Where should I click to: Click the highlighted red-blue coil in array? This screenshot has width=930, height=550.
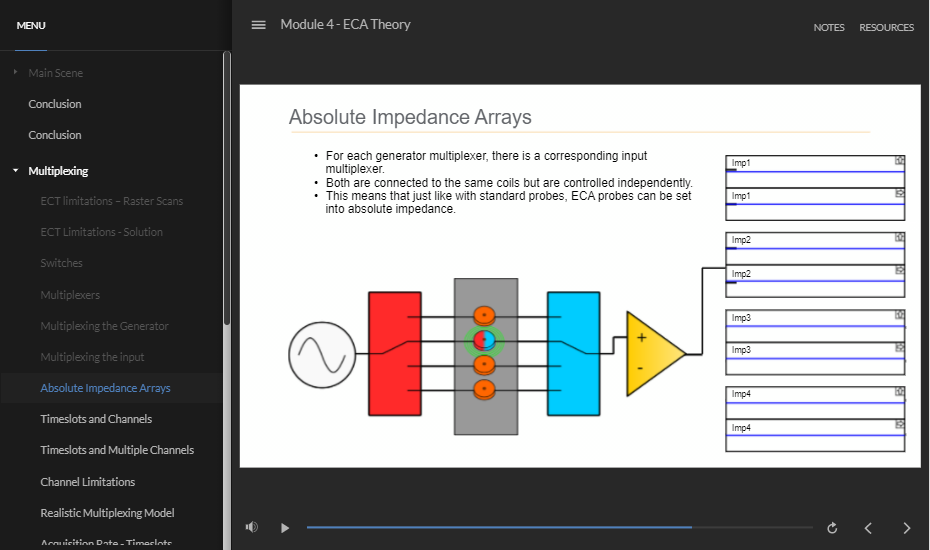(x=485, y=341)
